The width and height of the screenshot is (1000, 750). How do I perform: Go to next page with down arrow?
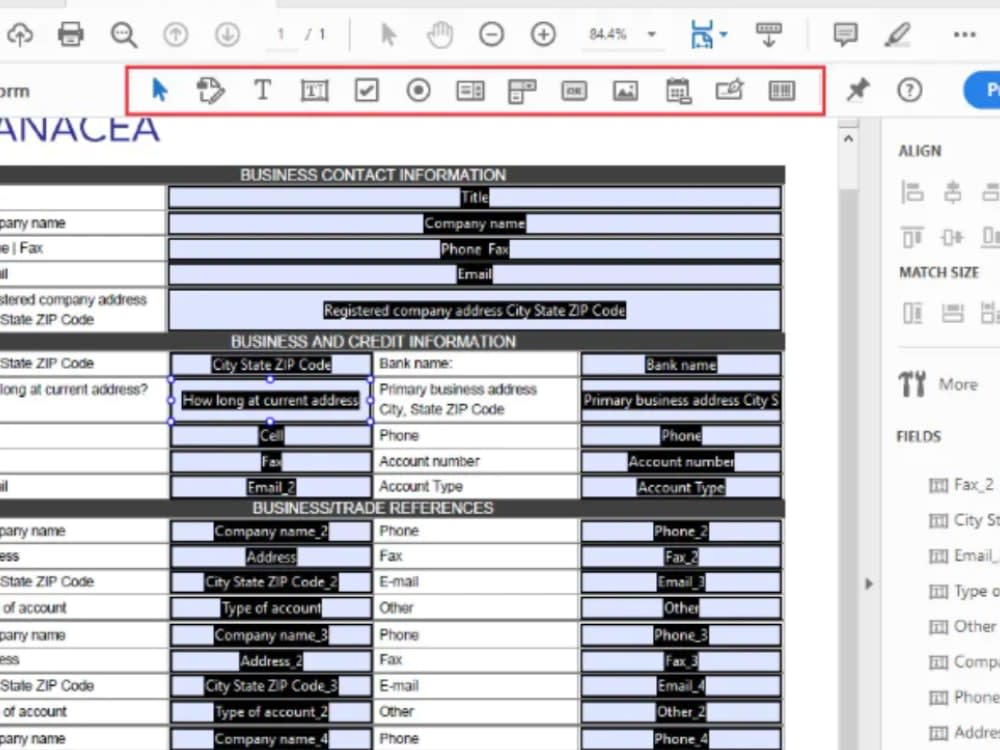tap(227, 34)
